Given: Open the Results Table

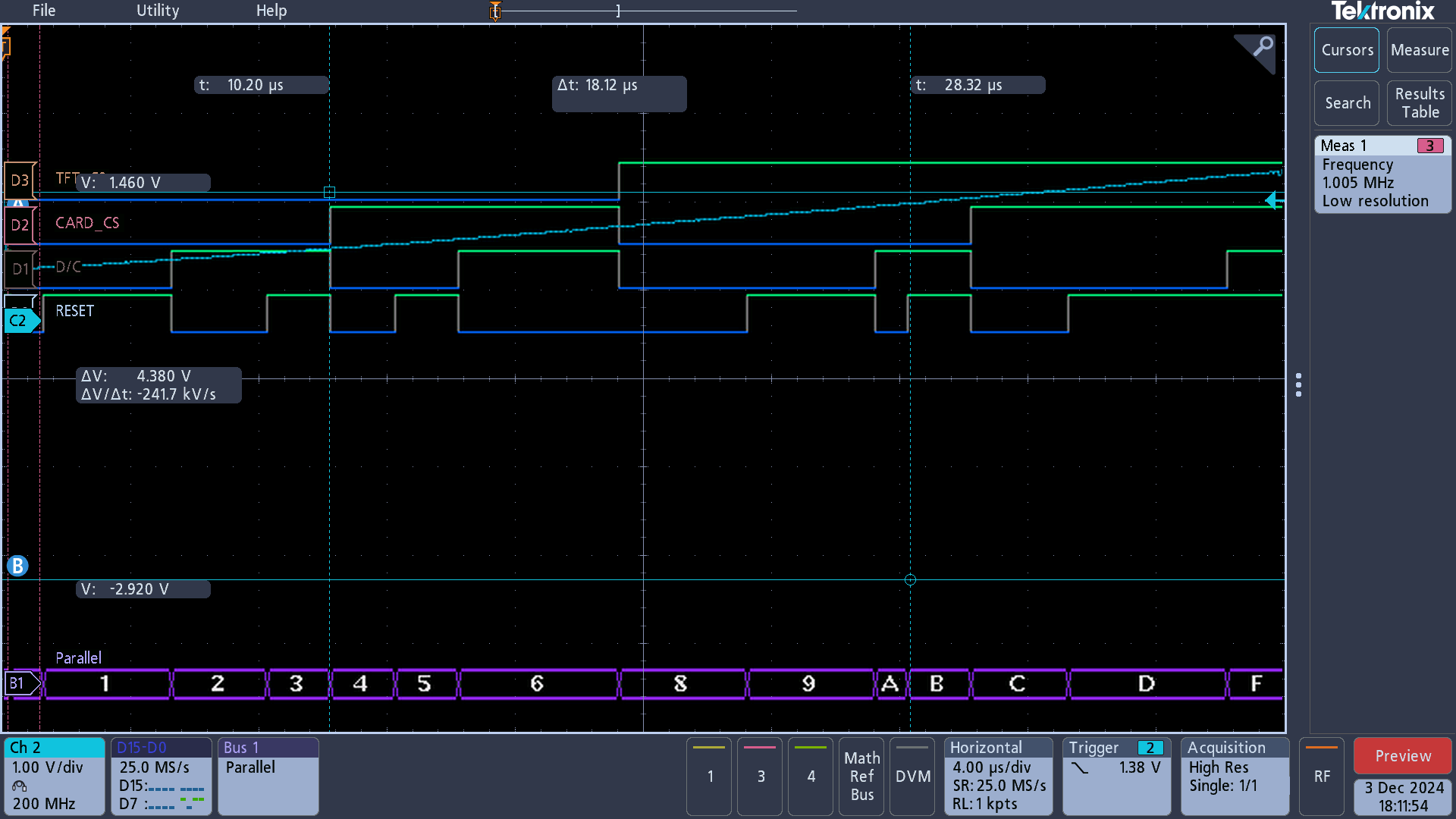Looking at the screenshot, I should click(x=1420, y=103).
